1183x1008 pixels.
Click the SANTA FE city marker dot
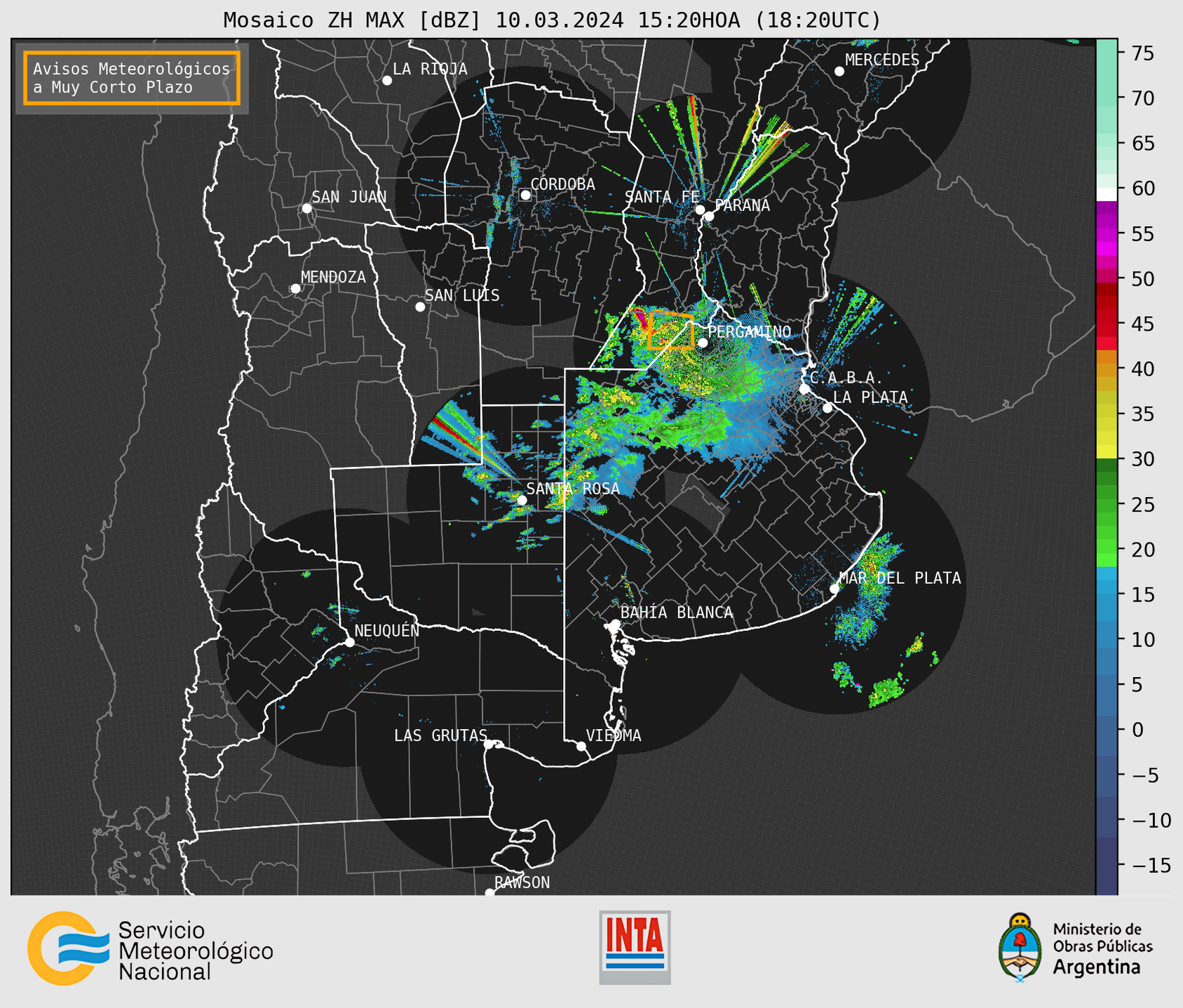click(x=700, y=210)
